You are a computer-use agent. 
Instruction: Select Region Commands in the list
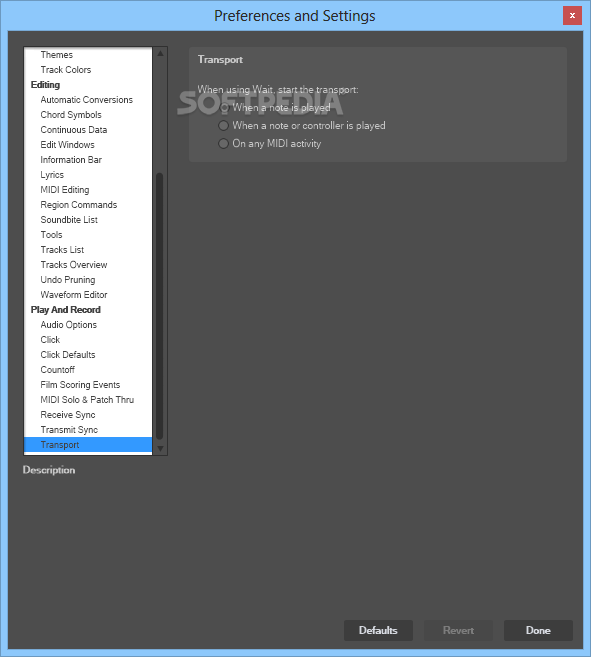(88, 205)
